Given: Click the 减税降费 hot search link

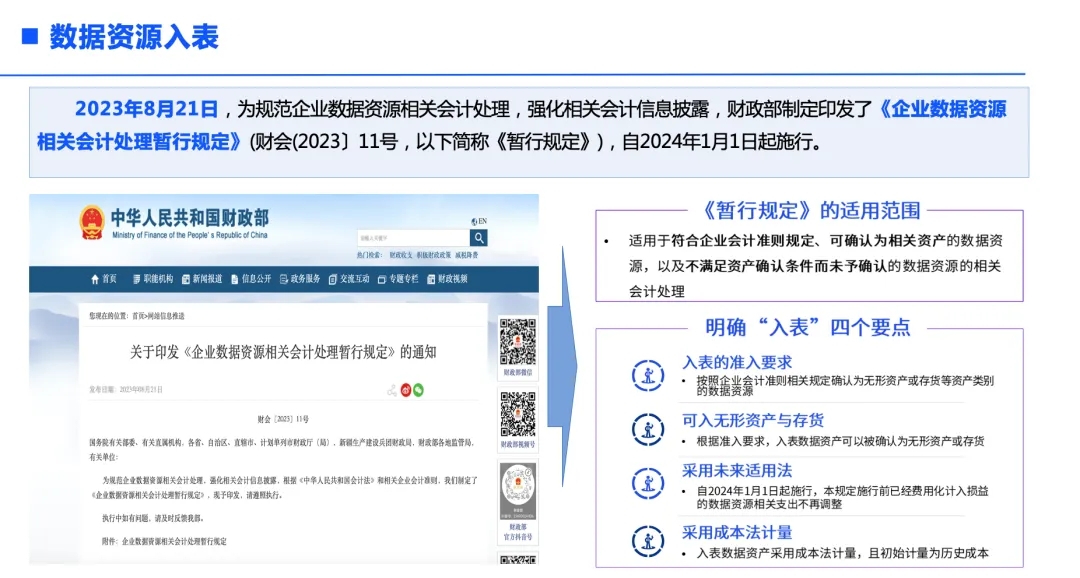Looking at the screenshot, I should point(466,256).
